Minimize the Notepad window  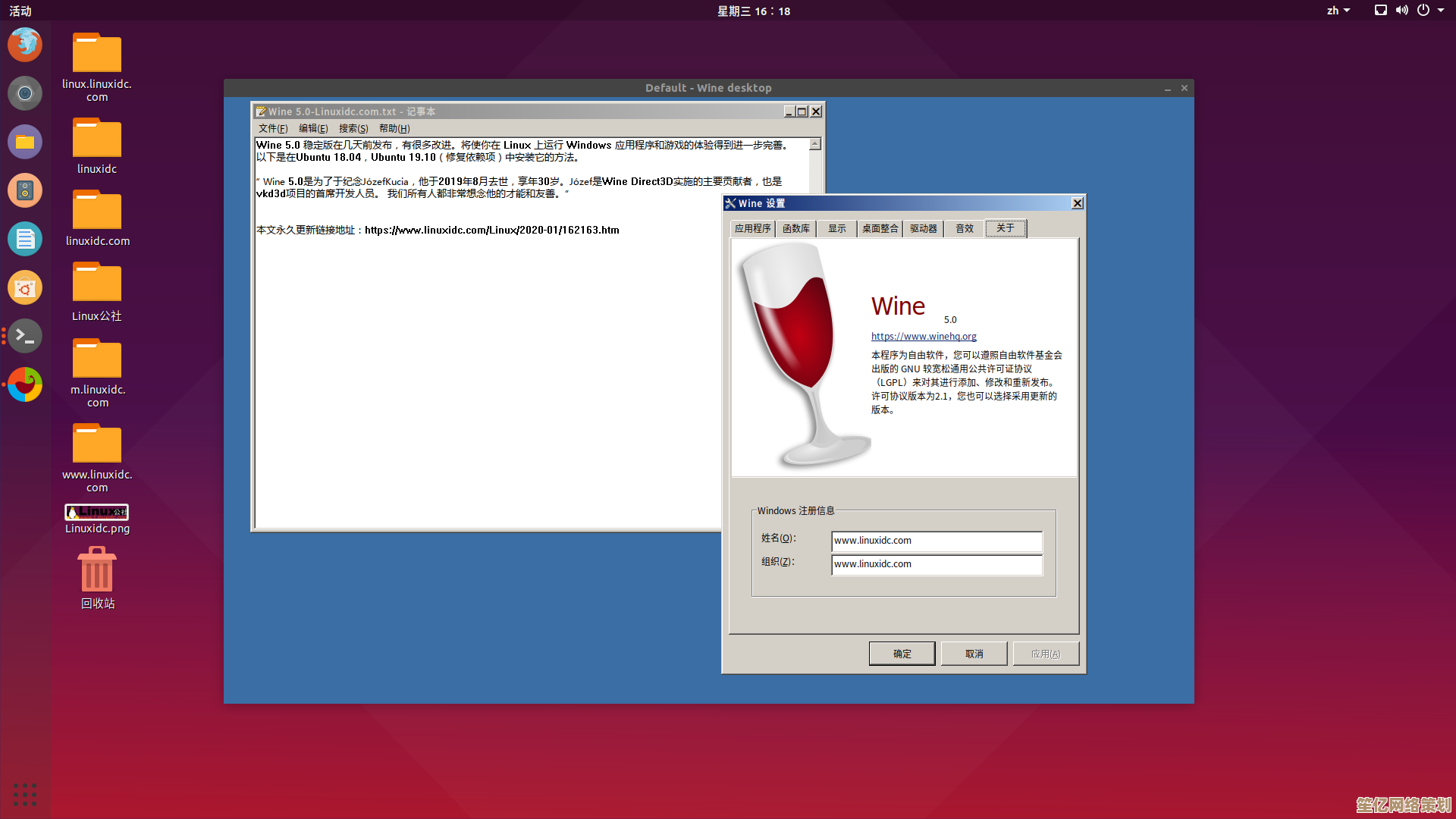pyautogui.click(x=789, y=111)
